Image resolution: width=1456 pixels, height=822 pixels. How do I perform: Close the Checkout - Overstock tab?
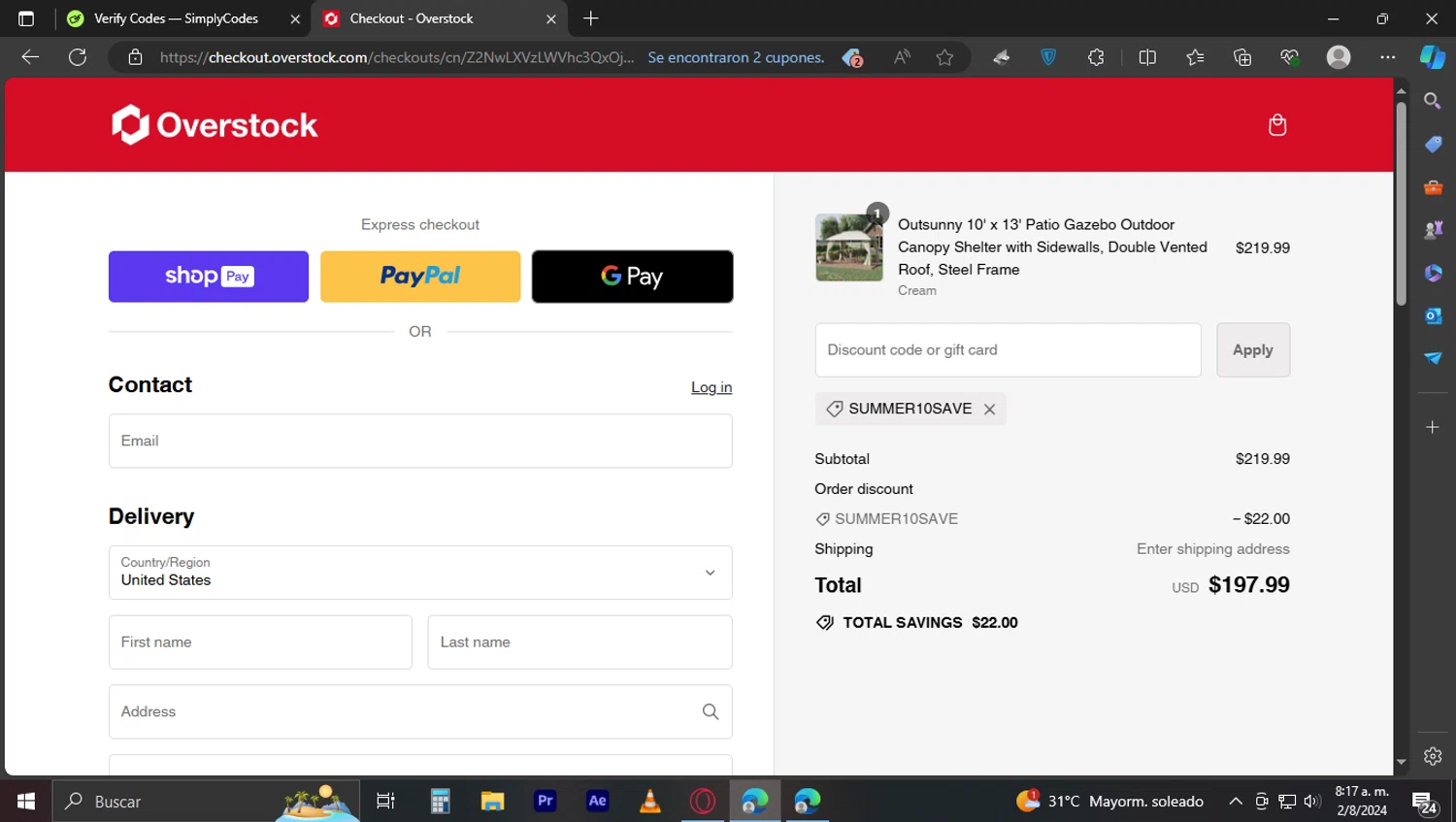click(550, 18)
